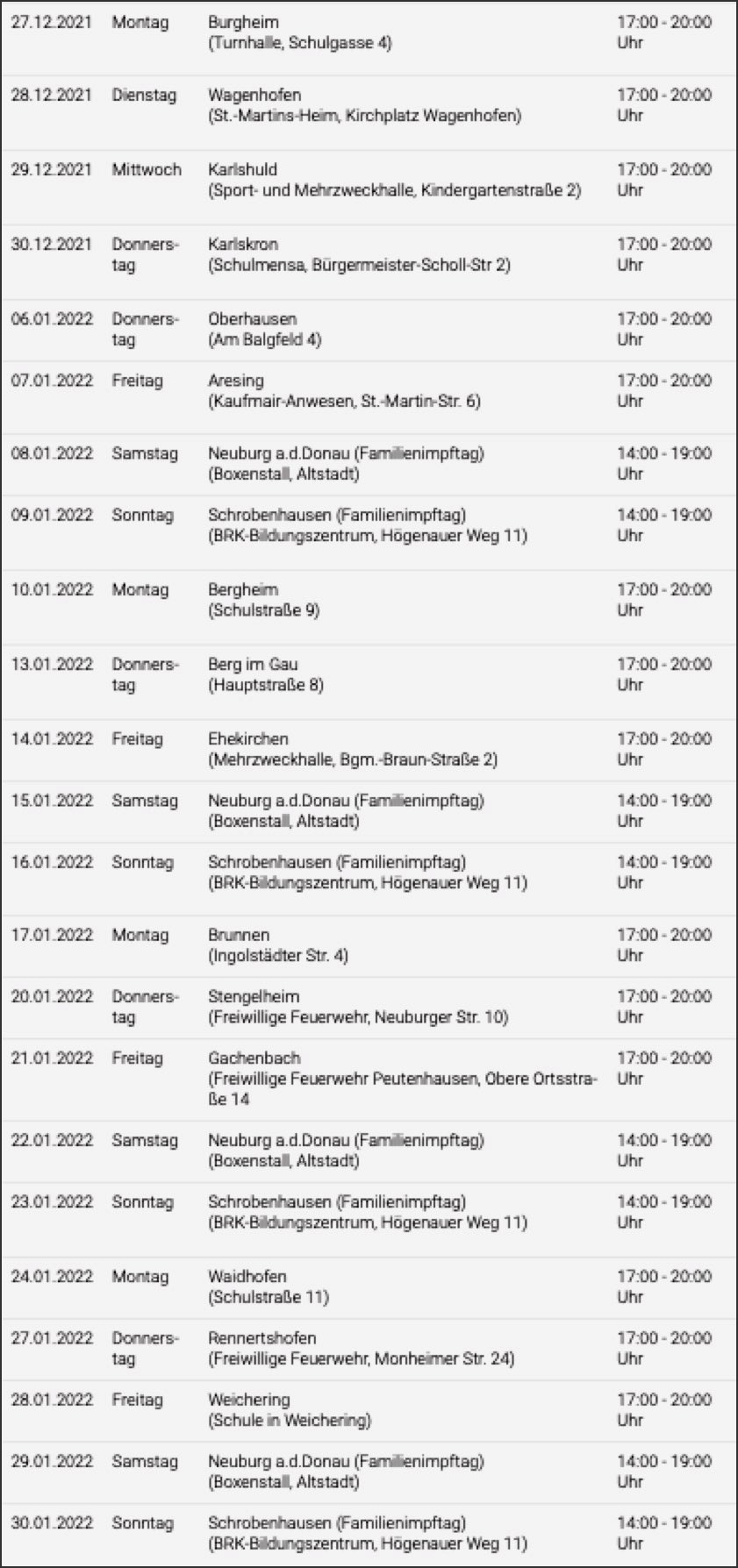Click the Brunnen Ingolstädter Str. 4 entry

pyautogui.click(x=277, y=945)
